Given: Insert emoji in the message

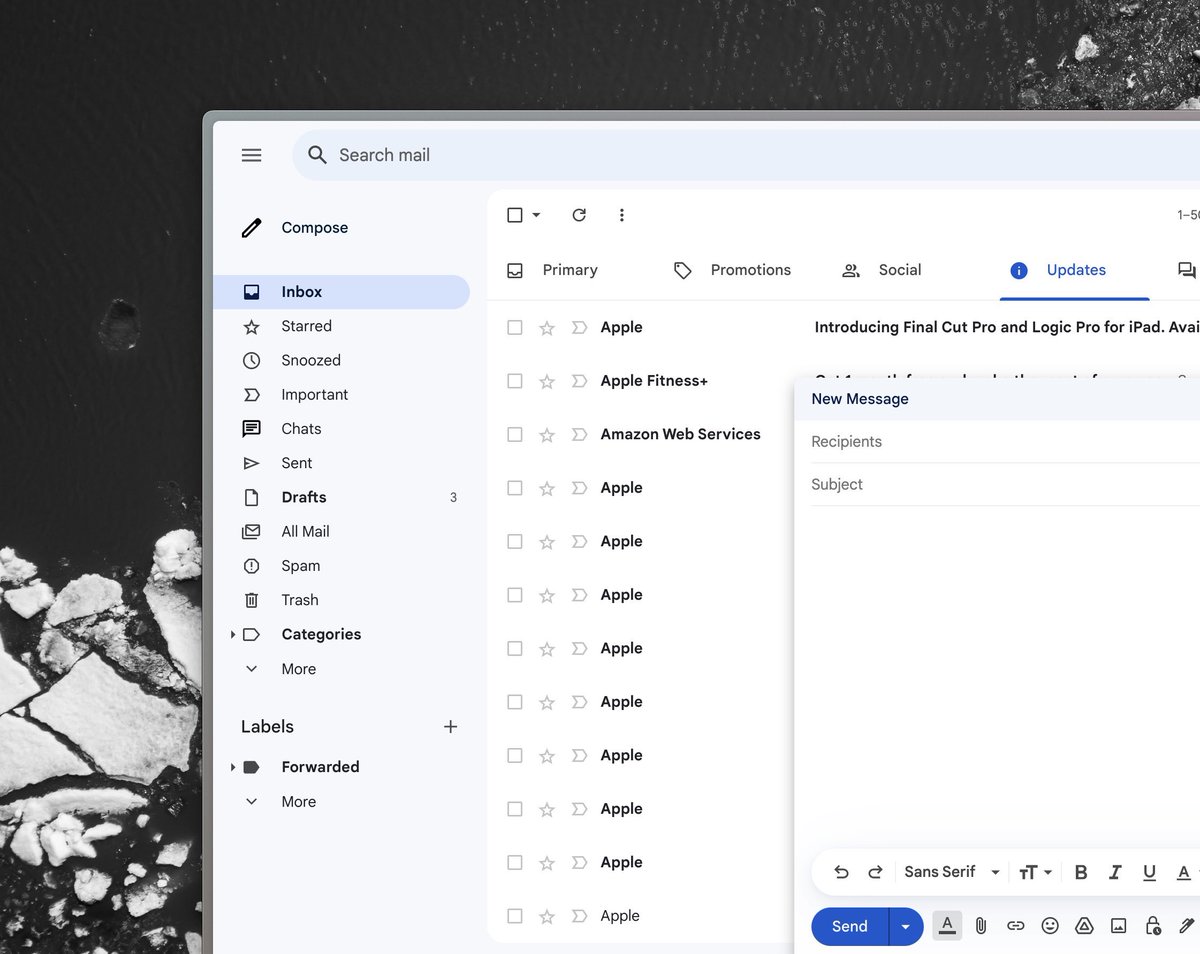Looking at the screenshot, I should coord(1050,926).
